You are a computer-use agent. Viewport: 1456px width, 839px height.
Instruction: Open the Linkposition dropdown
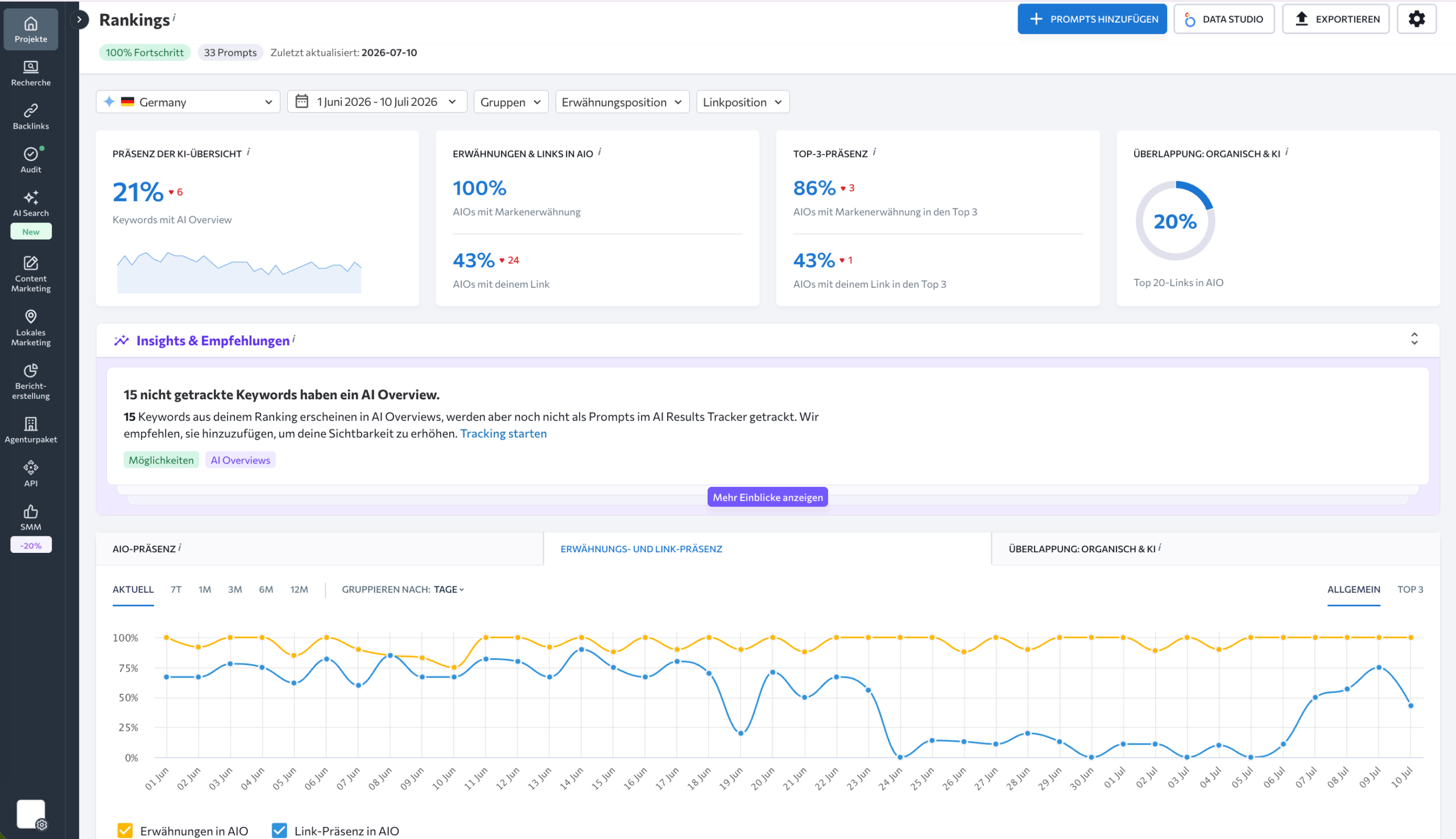coord(743,102)
